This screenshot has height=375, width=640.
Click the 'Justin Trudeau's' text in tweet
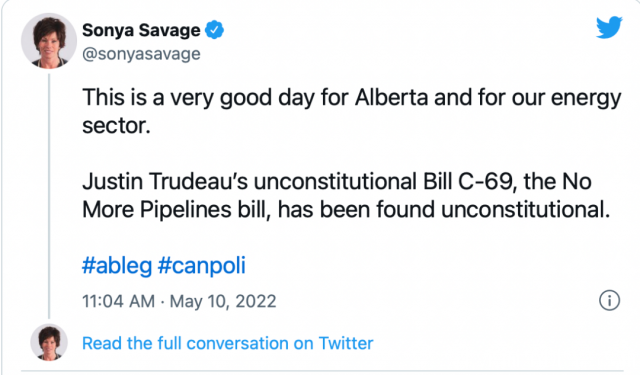point(165,181)
